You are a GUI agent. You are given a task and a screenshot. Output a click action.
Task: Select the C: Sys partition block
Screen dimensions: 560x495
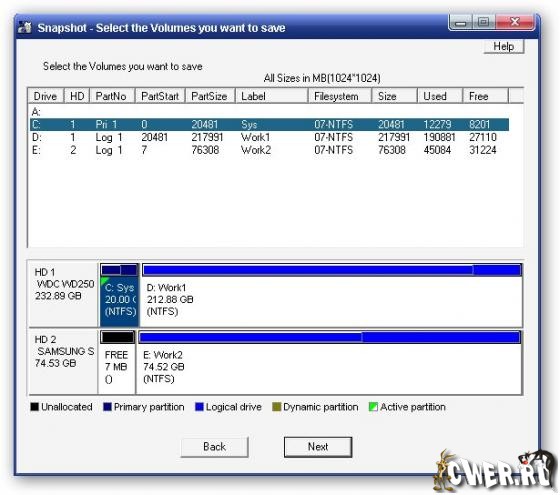click(119, 295)
